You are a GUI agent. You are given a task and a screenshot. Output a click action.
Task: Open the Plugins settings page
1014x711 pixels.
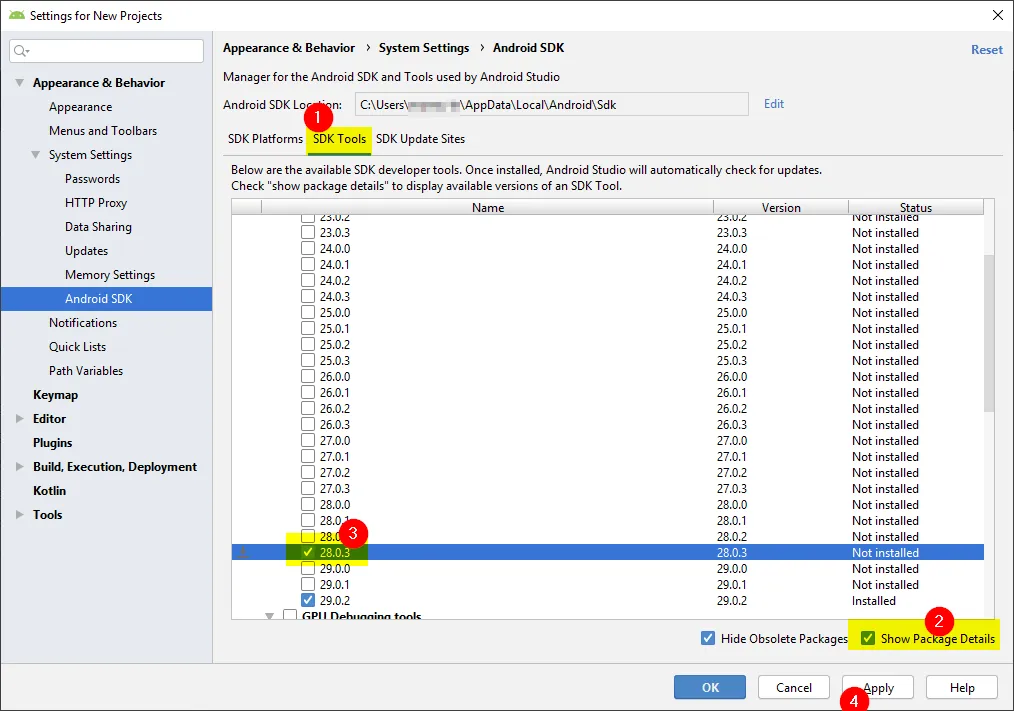tap(52, 443)
